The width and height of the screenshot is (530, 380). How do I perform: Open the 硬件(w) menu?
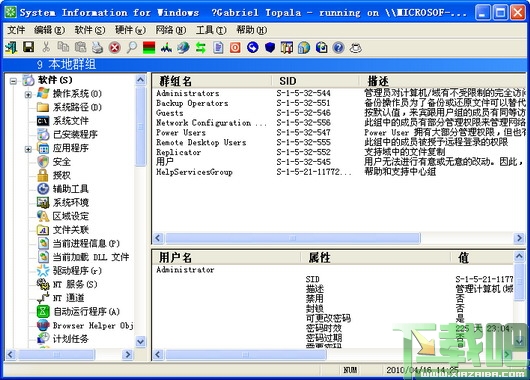pyautogui.click(x=130, y=30)
